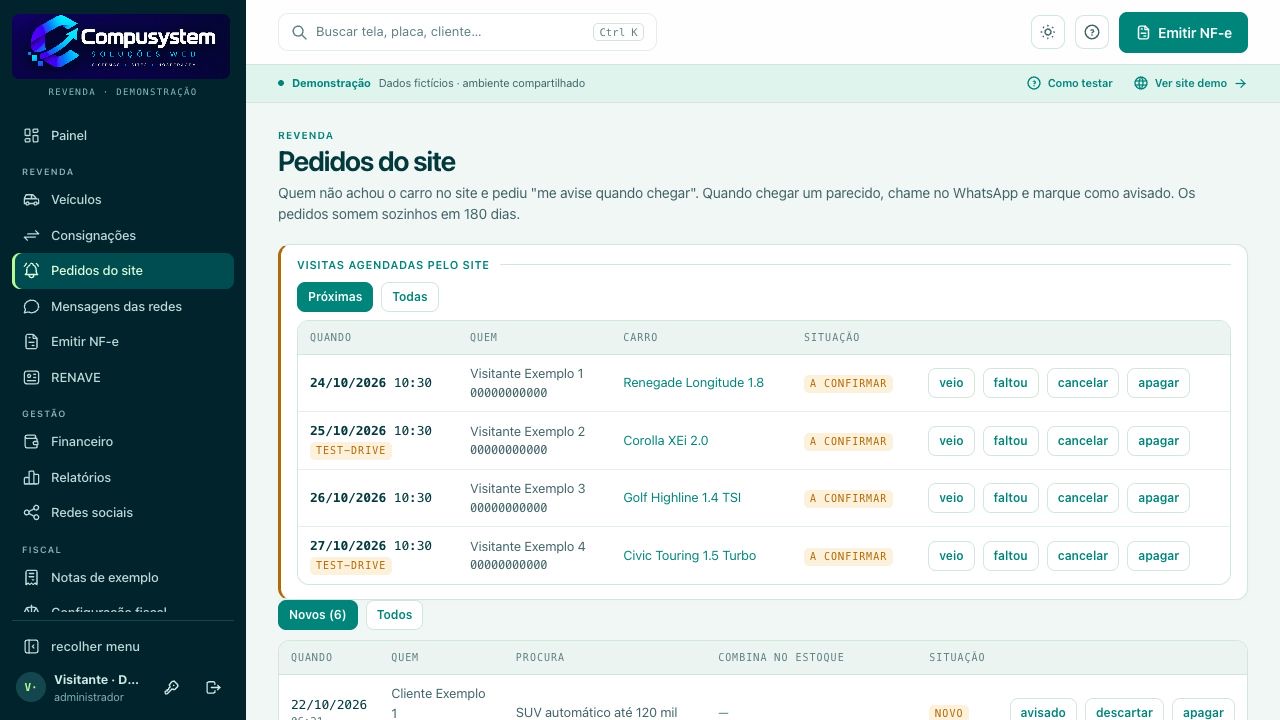Click faltou in the 27/10/2026 visit row
This screenshot has height=720, width=1280.
tap(1011, 556)
